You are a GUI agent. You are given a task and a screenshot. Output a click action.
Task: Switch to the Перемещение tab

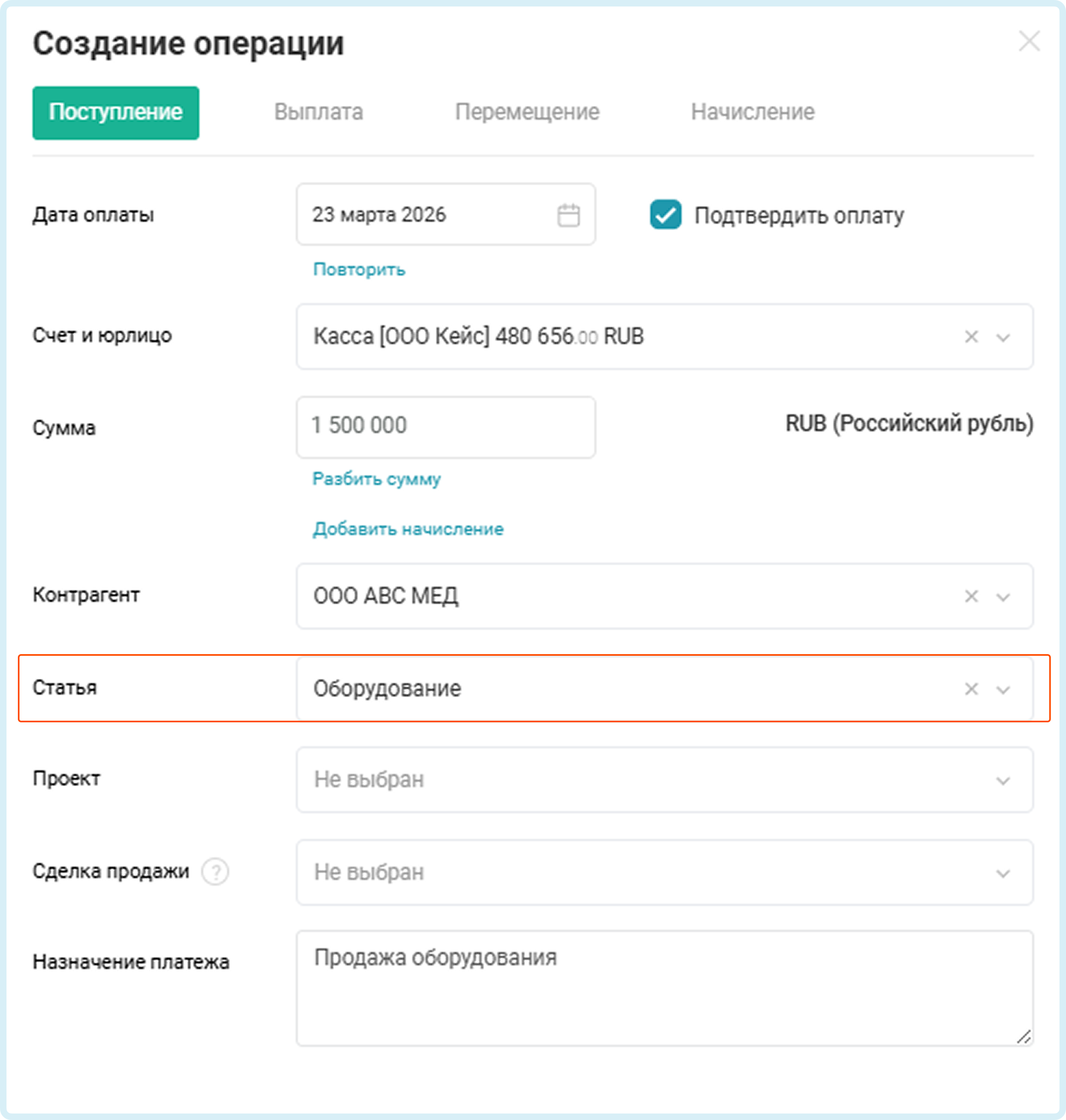527,112
